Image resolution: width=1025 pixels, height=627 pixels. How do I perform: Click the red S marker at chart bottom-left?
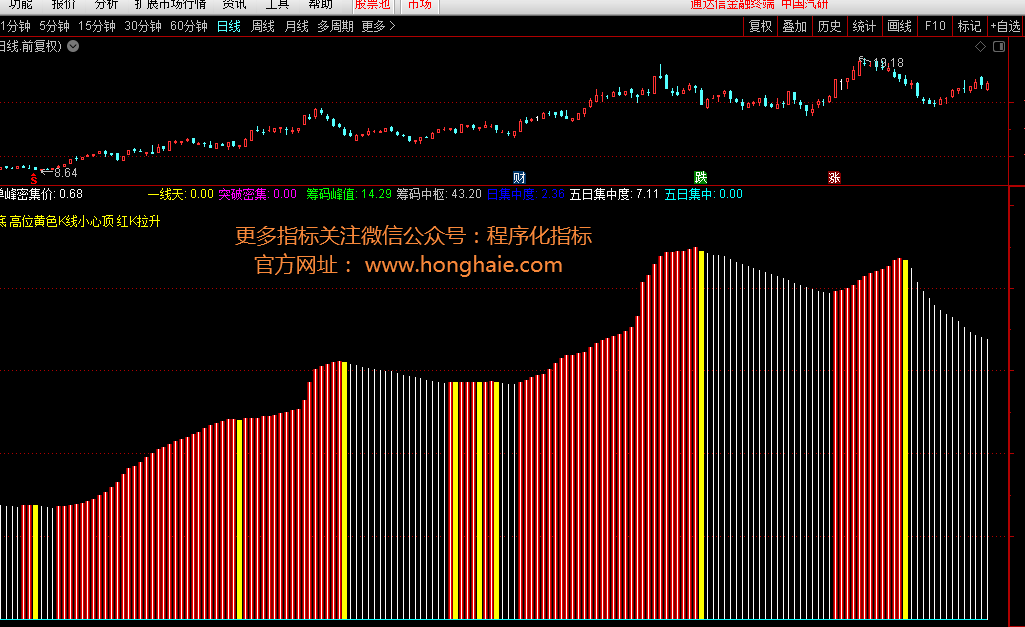[x=35, y=177]
